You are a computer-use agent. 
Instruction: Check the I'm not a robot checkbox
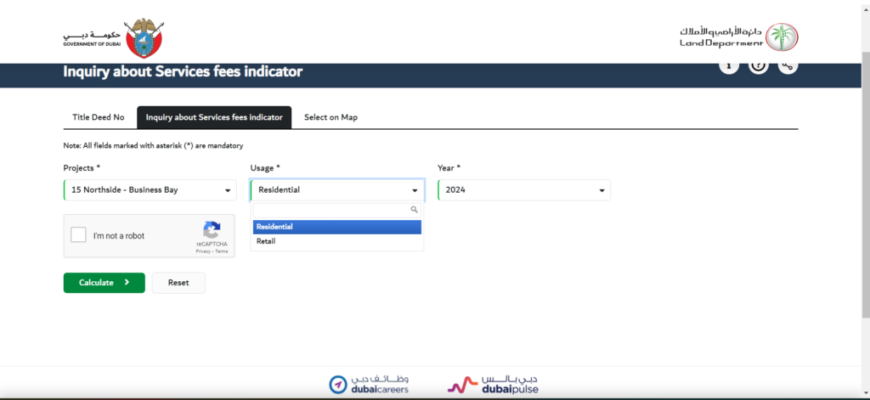79,236
